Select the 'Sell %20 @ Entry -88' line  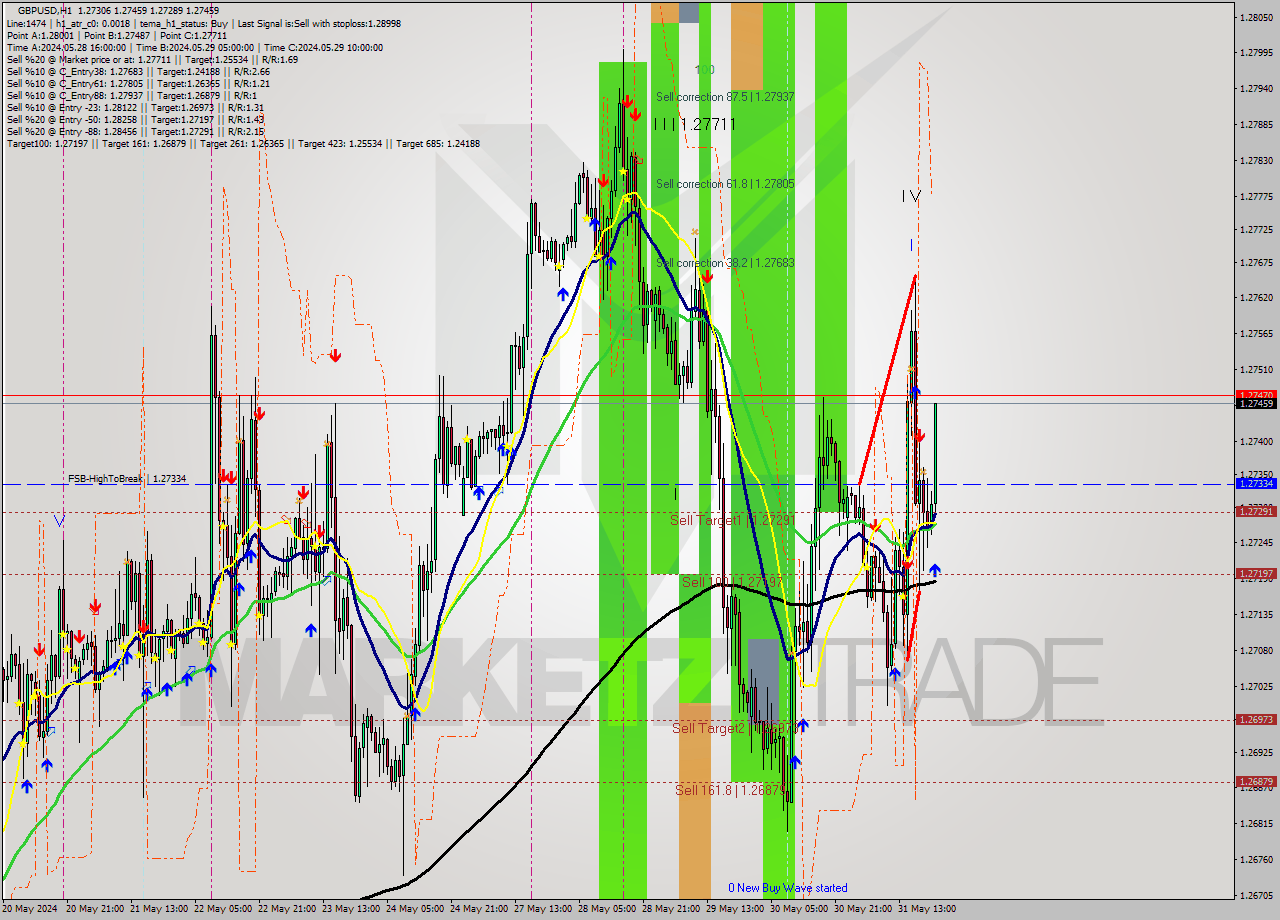click(x=135, y=131)
